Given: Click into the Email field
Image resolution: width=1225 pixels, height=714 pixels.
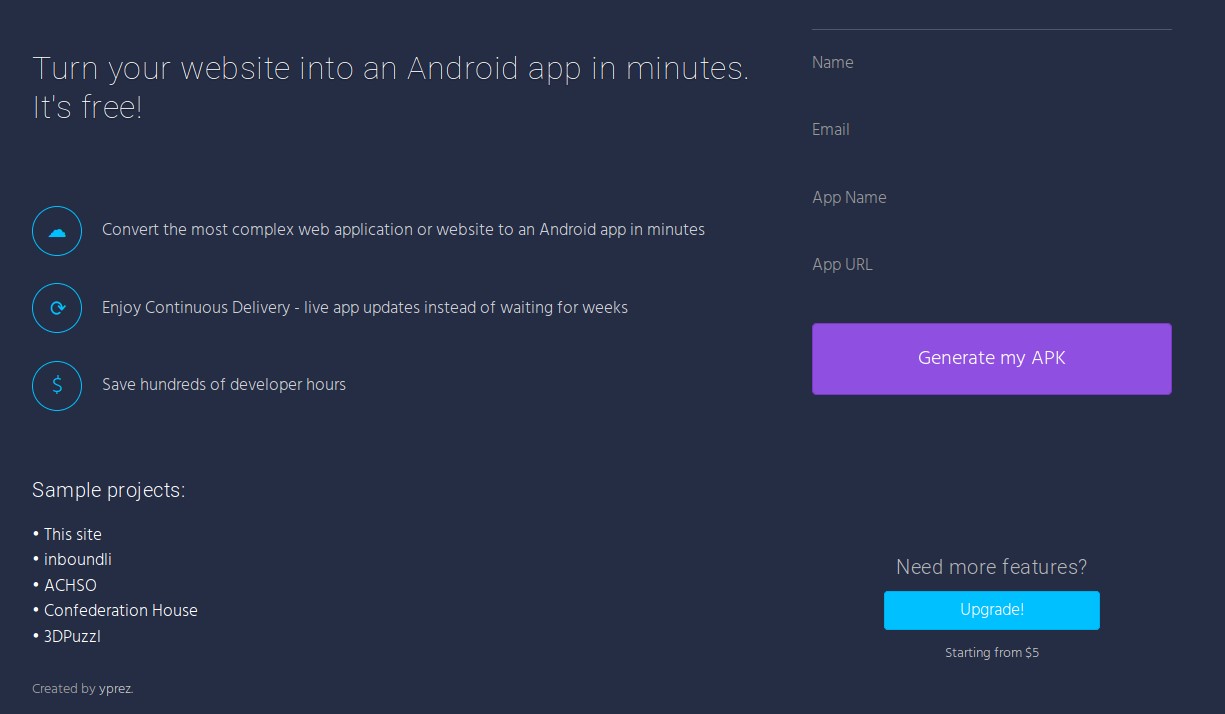Looking at the screenshot, I should coord(990,130).
